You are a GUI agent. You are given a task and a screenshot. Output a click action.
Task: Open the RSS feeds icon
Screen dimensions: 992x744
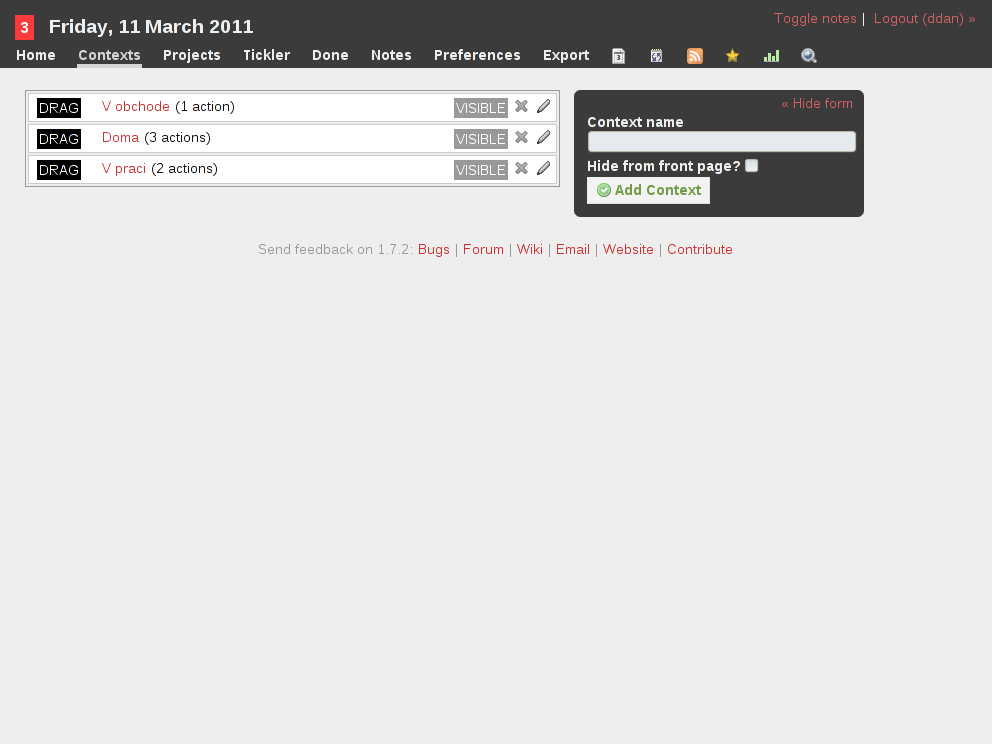coord(695,56)
